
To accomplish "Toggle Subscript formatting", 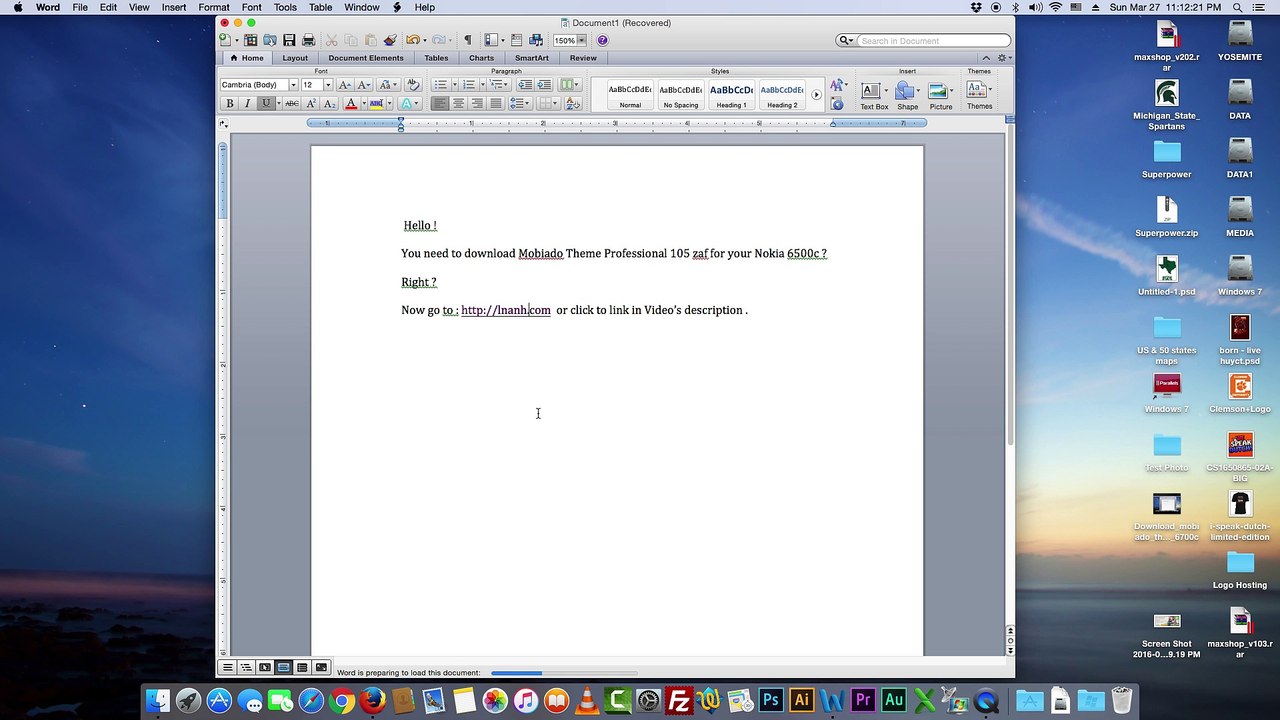I will coord(329,104).
